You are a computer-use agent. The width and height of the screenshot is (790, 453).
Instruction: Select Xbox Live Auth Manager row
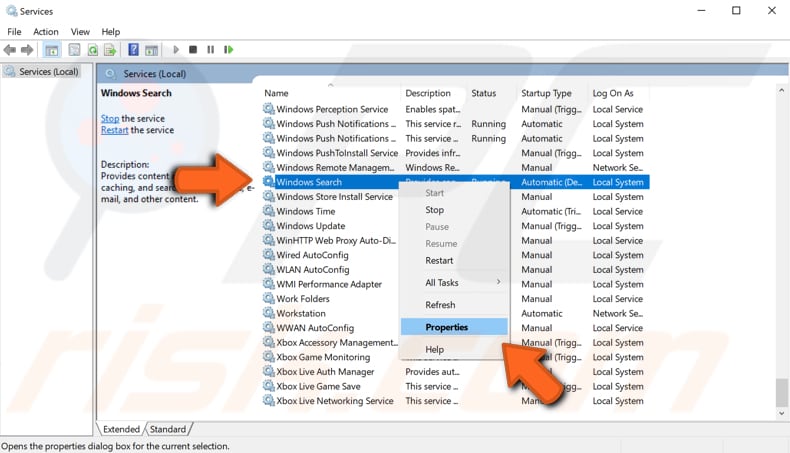point(455,372)
